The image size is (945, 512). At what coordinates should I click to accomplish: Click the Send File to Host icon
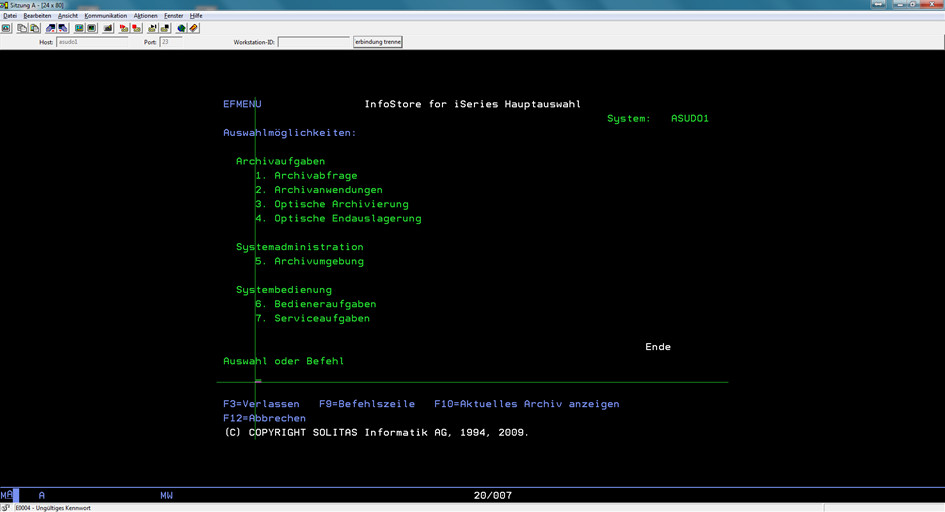(x=50, y=28)
